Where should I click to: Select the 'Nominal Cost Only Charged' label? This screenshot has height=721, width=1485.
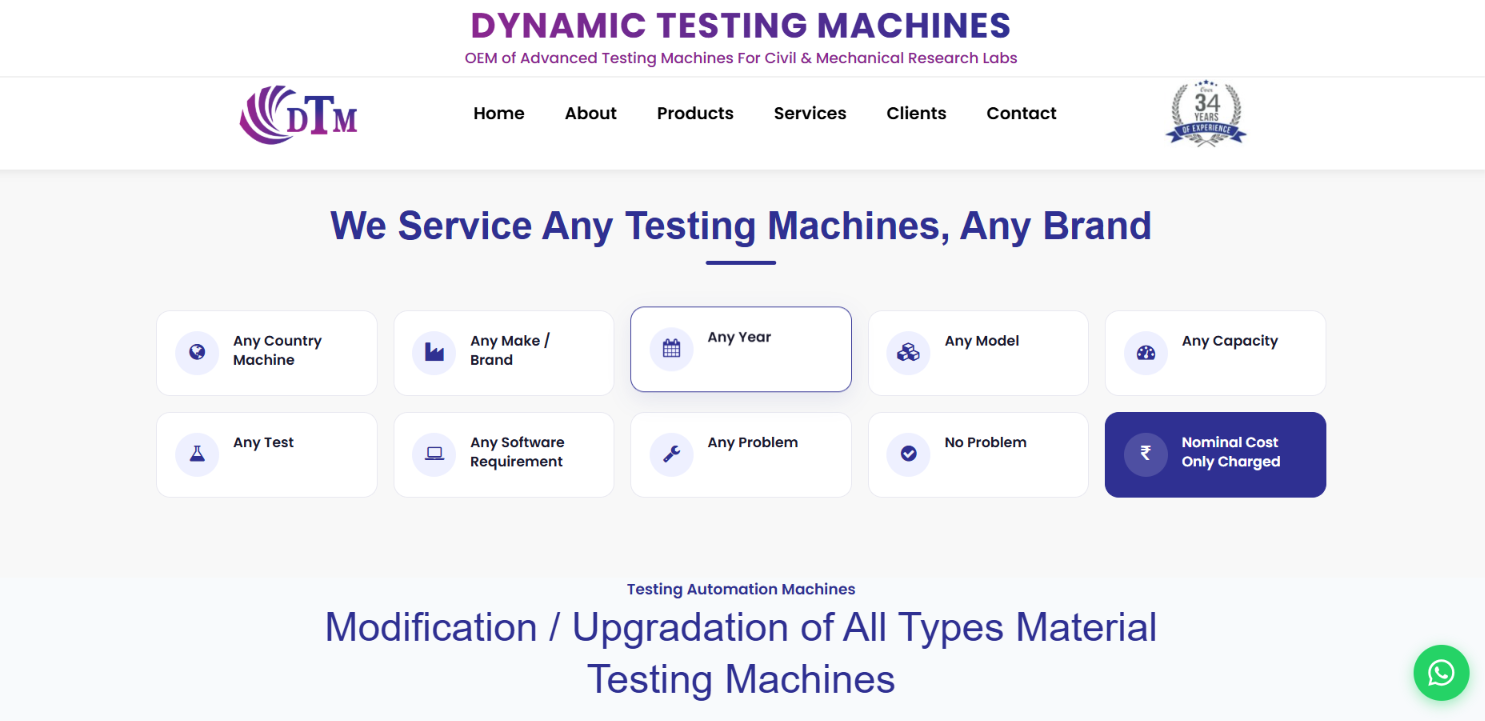pyautogui.click(x=1231, y=452)
